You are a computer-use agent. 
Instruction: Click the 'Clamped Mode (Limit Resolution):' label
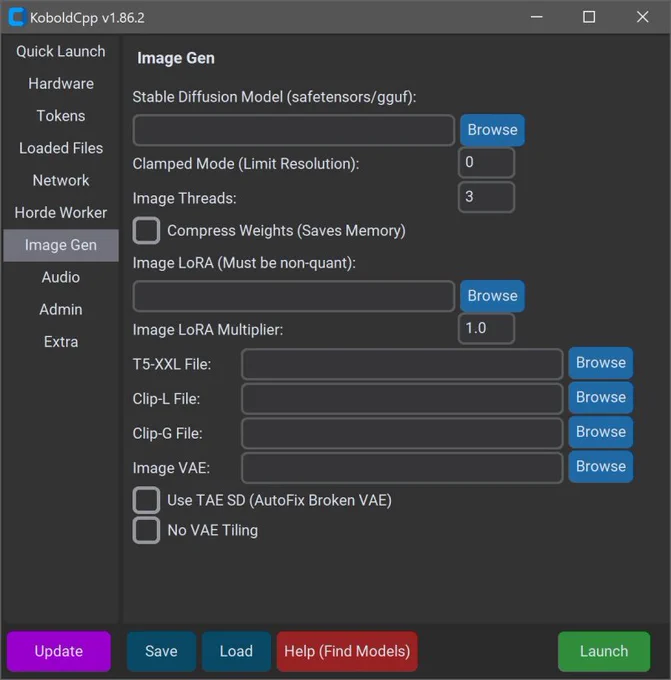pyautogui.click(x=246, y=164)
